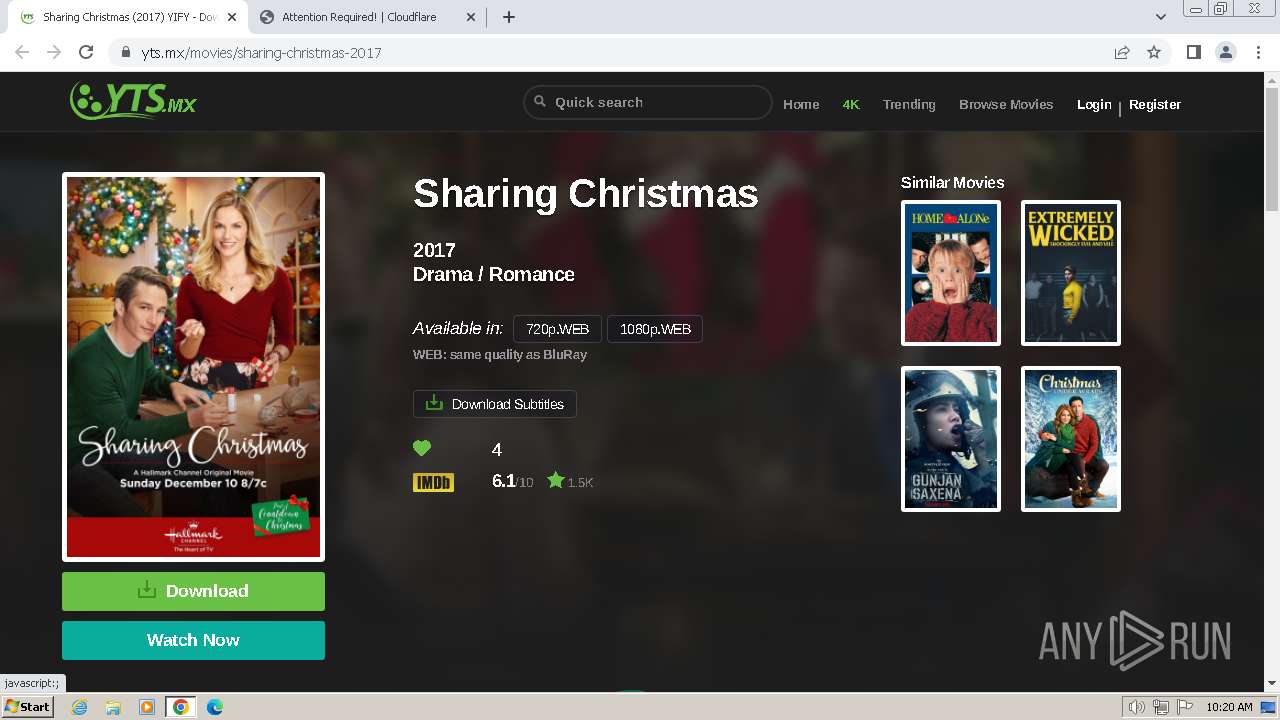Click Download Subtitles button

tap(495, 404)
